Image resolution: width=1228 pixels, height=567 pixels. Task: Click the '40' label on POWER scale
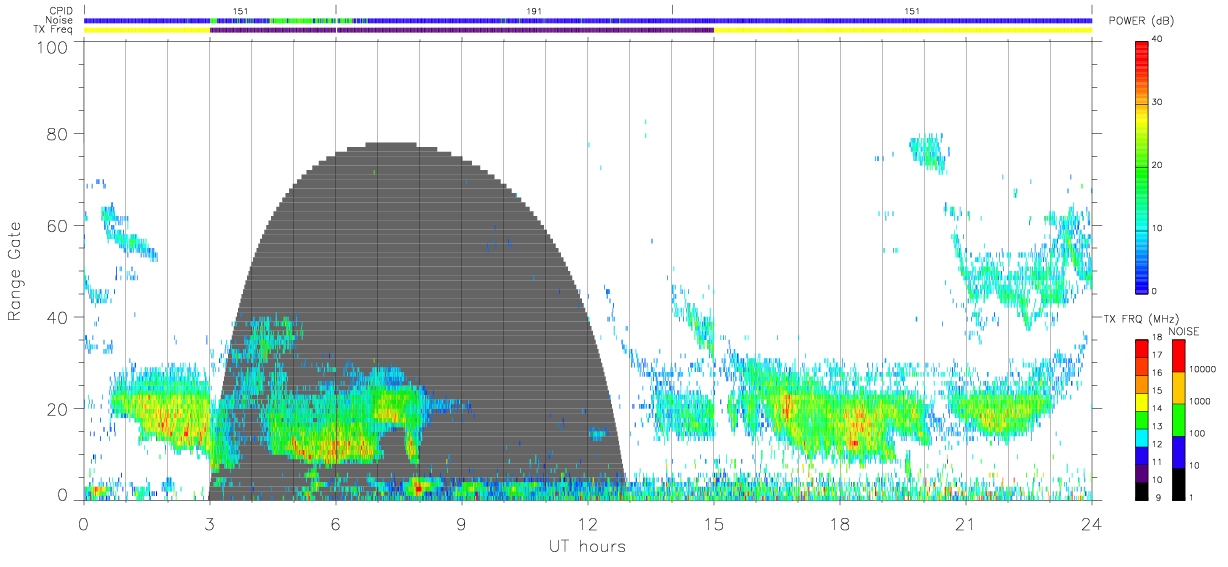[1158, 39]
